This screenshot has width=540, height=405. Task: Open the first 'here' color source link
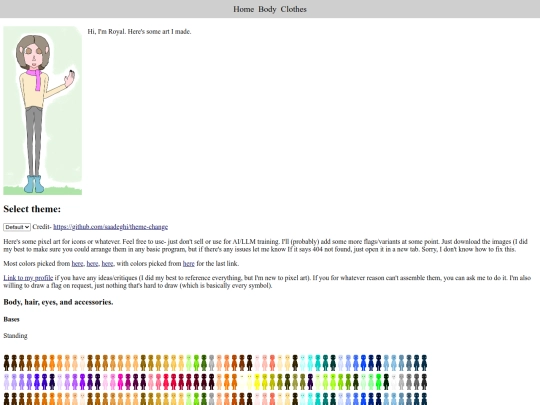77,263
